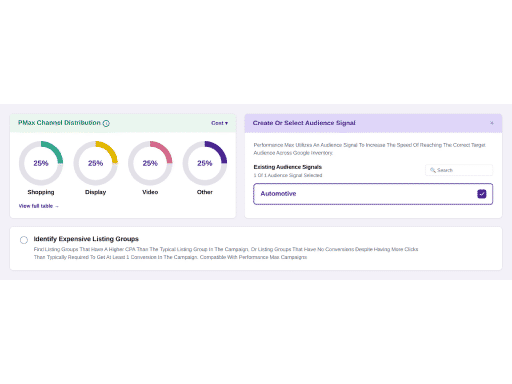
Task: Click the Identify Expensive Listing Groups title
Action: pyautogui.click(x=86, y=239)
